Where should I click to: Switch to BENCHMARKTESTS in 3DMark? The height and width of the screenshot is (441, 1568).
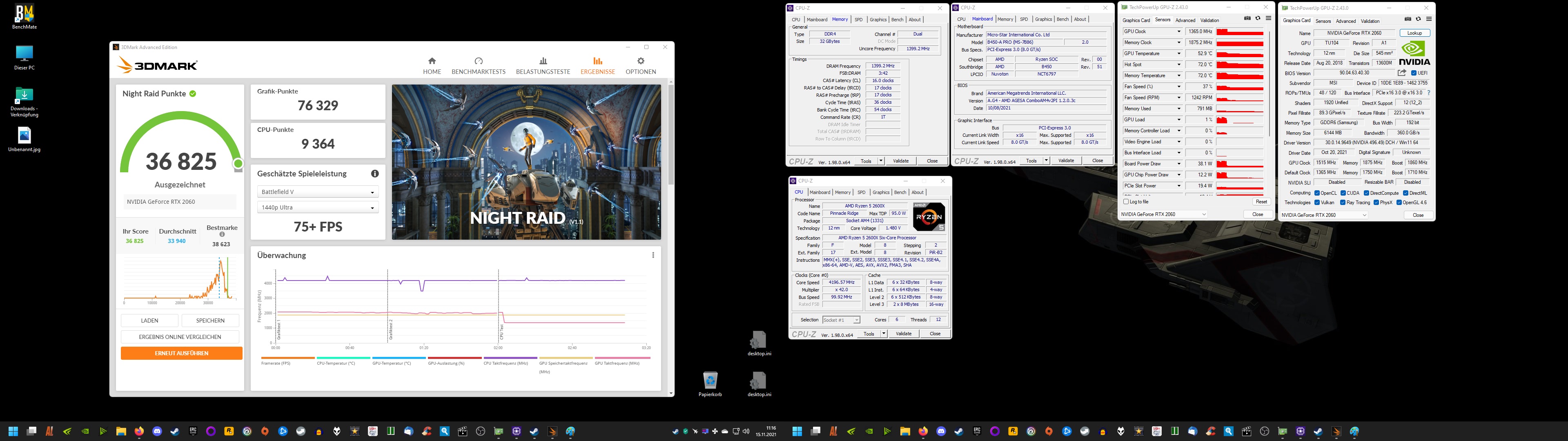[479, 66]
